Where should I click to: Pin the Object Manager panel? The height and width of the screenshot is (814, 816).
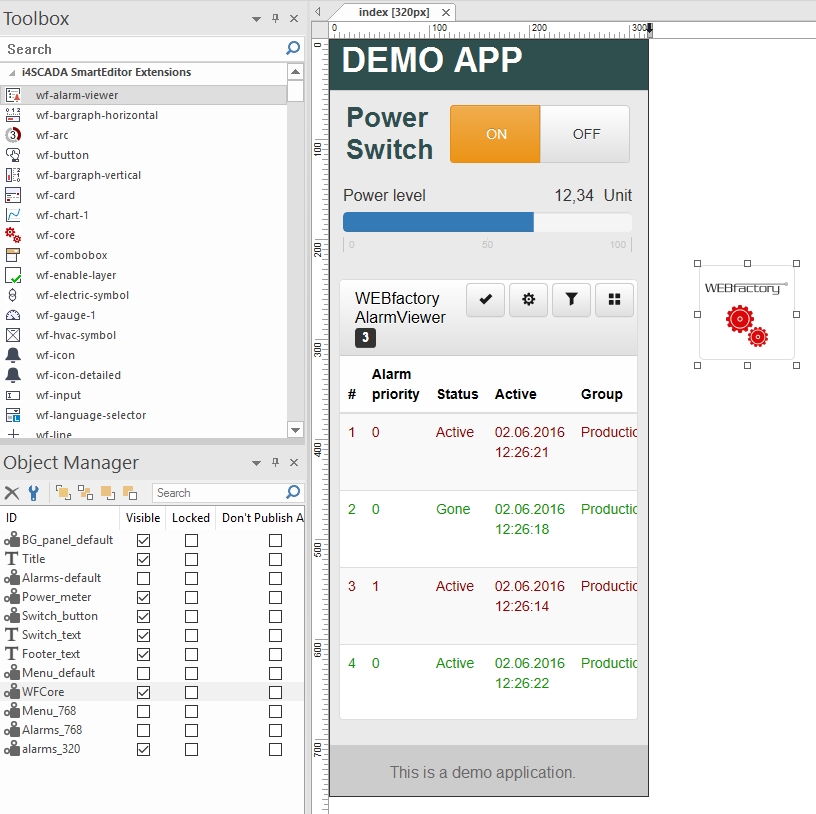click(275, 462)
